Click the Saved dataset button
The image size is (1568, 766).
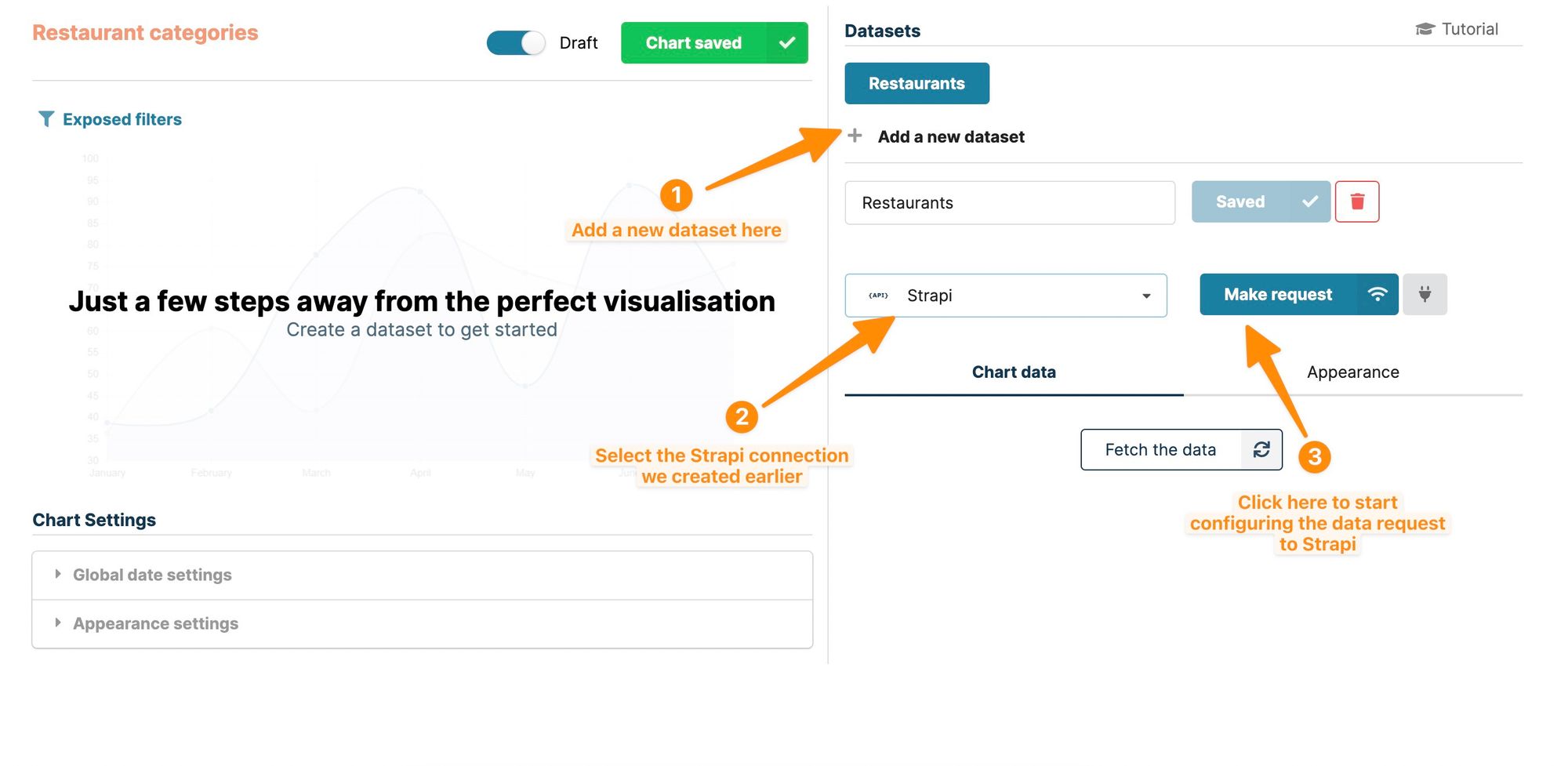[x=1240, y=201]
